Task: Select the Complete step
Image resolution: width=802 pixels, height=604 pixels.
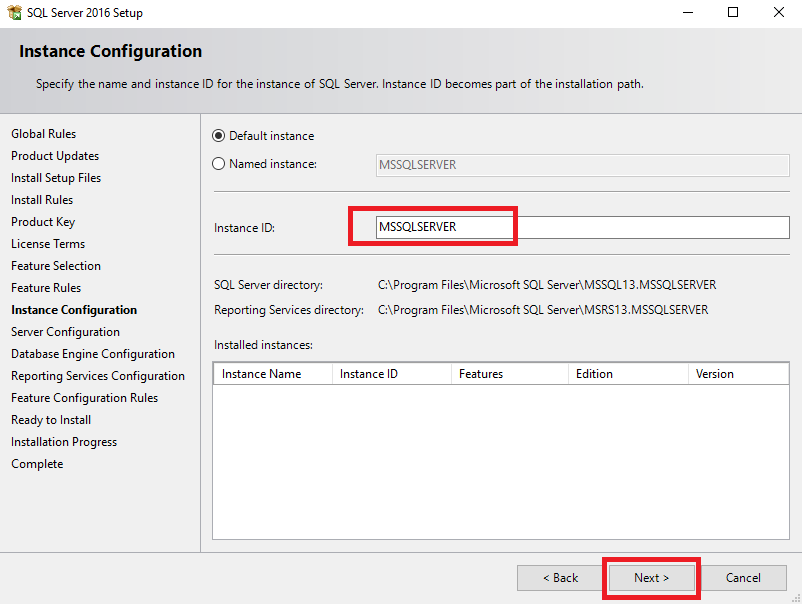Action: pyautogui.click(x=37, y=464)
